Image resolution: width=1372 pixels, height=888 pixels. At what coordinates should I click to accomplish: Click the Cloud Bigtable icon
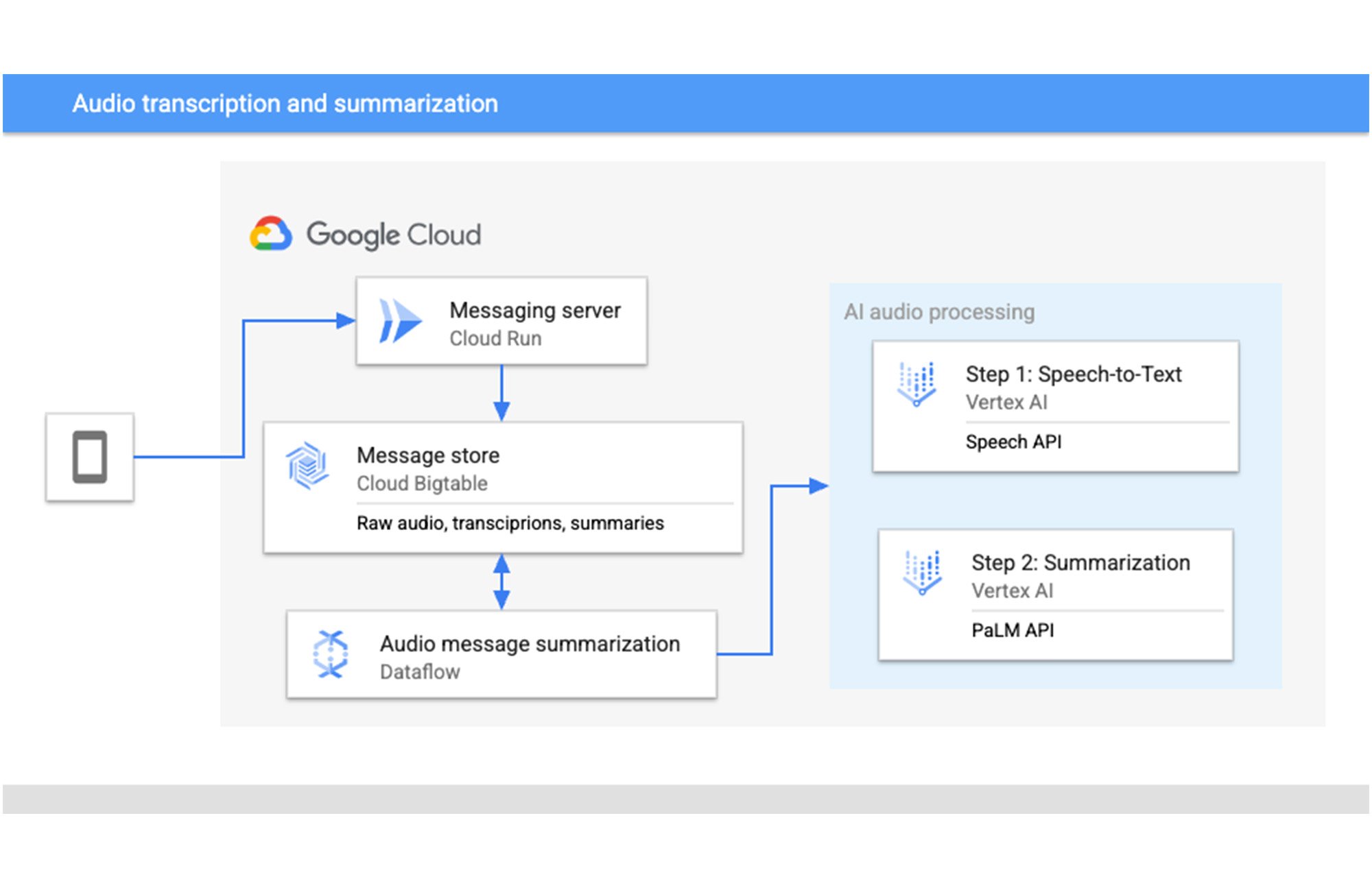point(307,466)
